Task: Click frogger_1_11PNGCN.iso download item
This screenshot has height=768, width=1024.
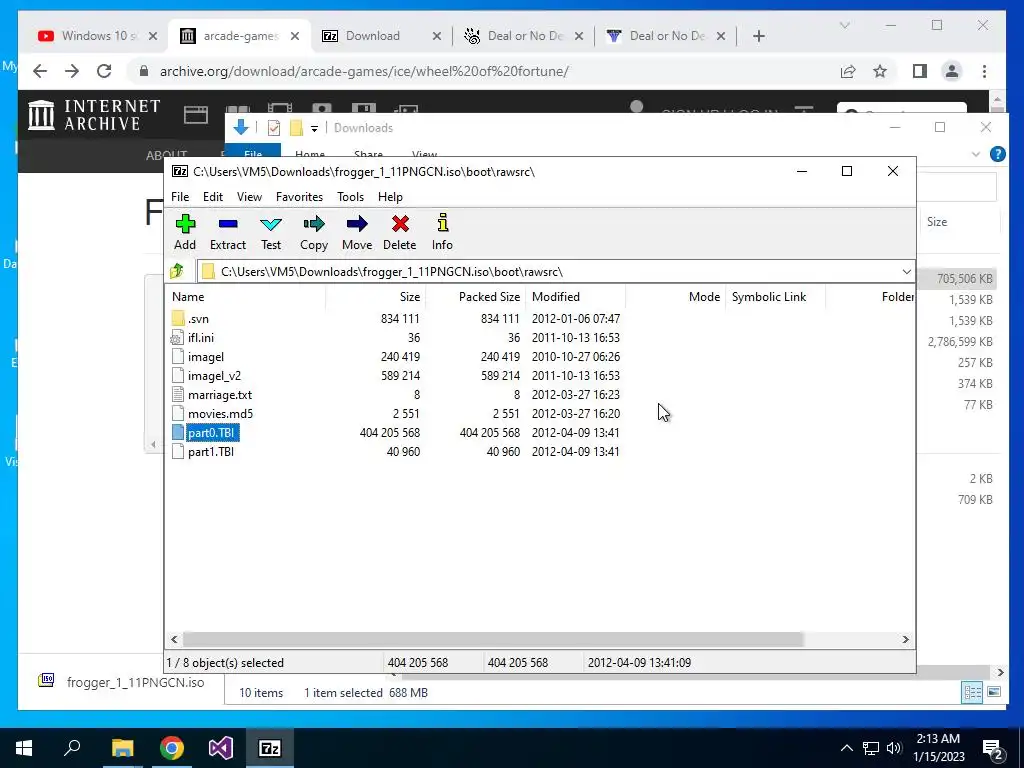Action: (x=122, y=682)
